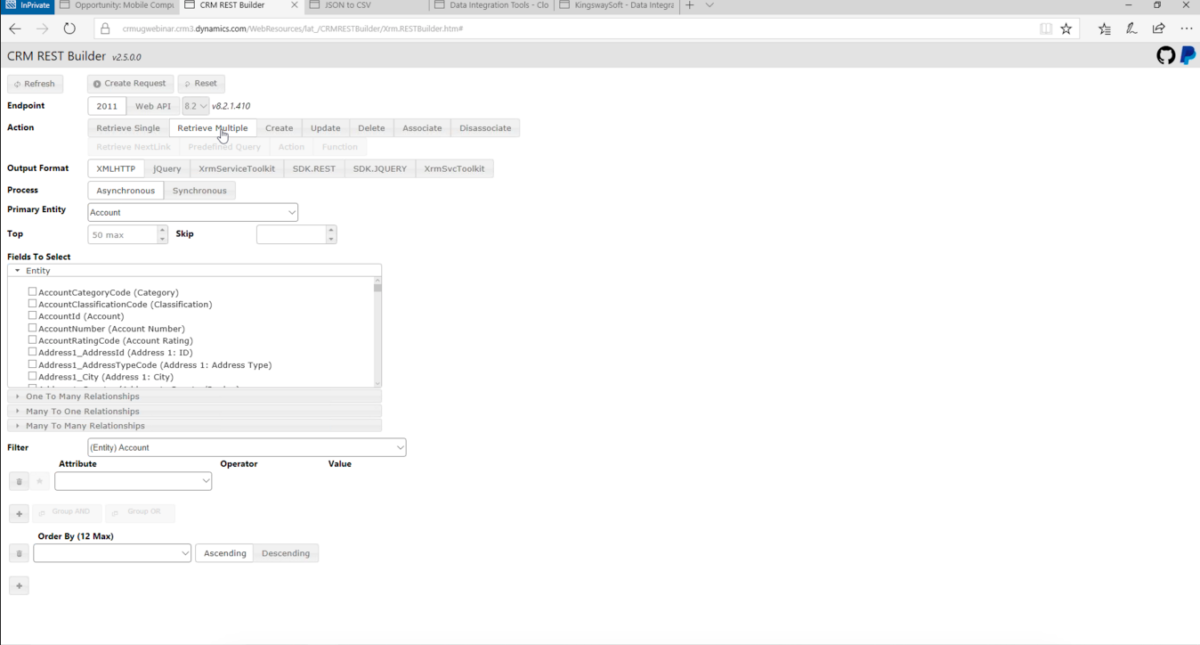
Task: Show tab previews chevron
Action: [x=710, y=5]
